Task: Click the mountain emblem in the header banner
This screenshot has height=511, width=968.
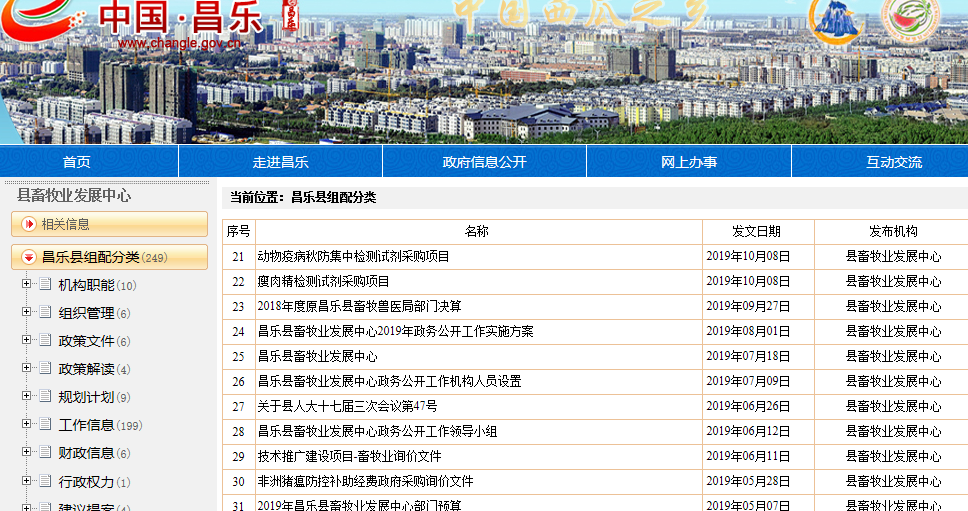Action: 836,20
